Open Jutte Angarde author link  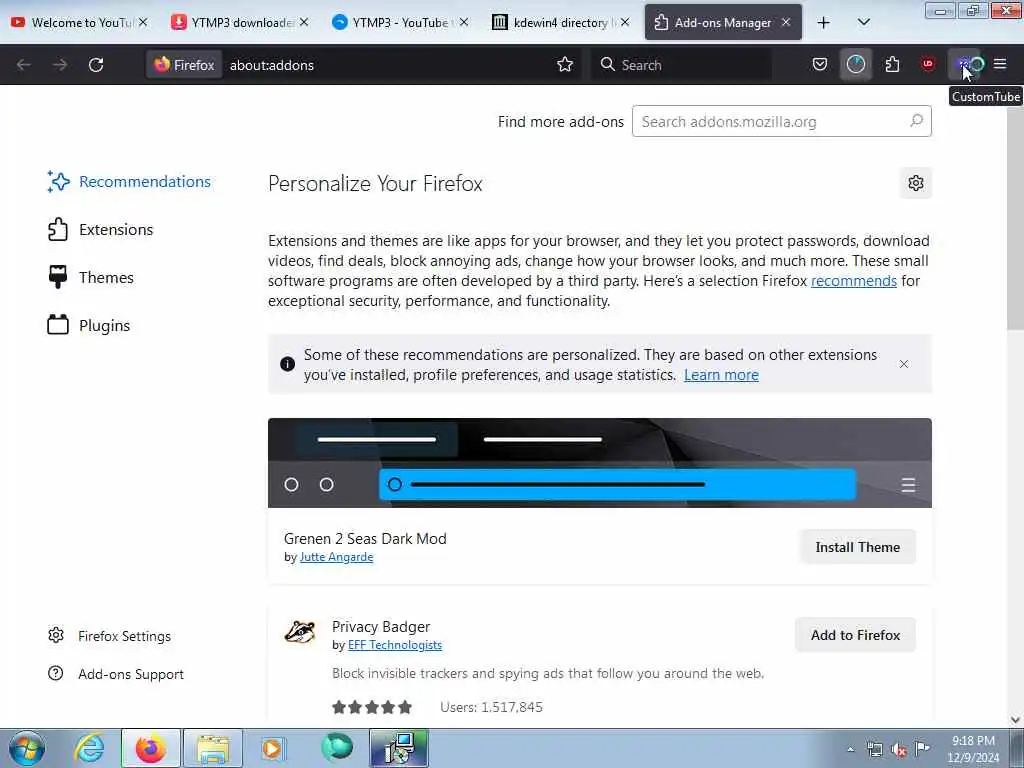pyautogui.click(x=336, y=557)
